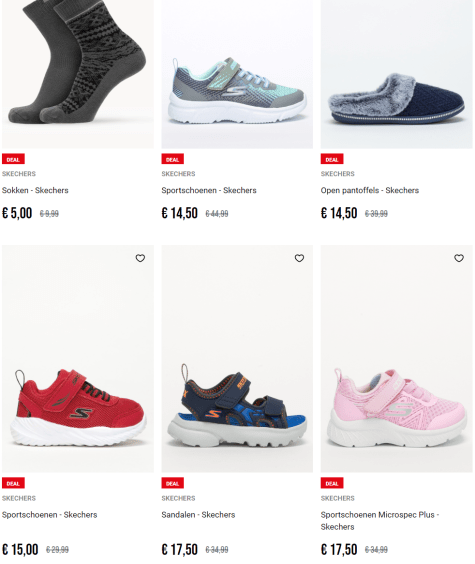
Task: Click the DEAL badge under the socks
Action: 13,159
